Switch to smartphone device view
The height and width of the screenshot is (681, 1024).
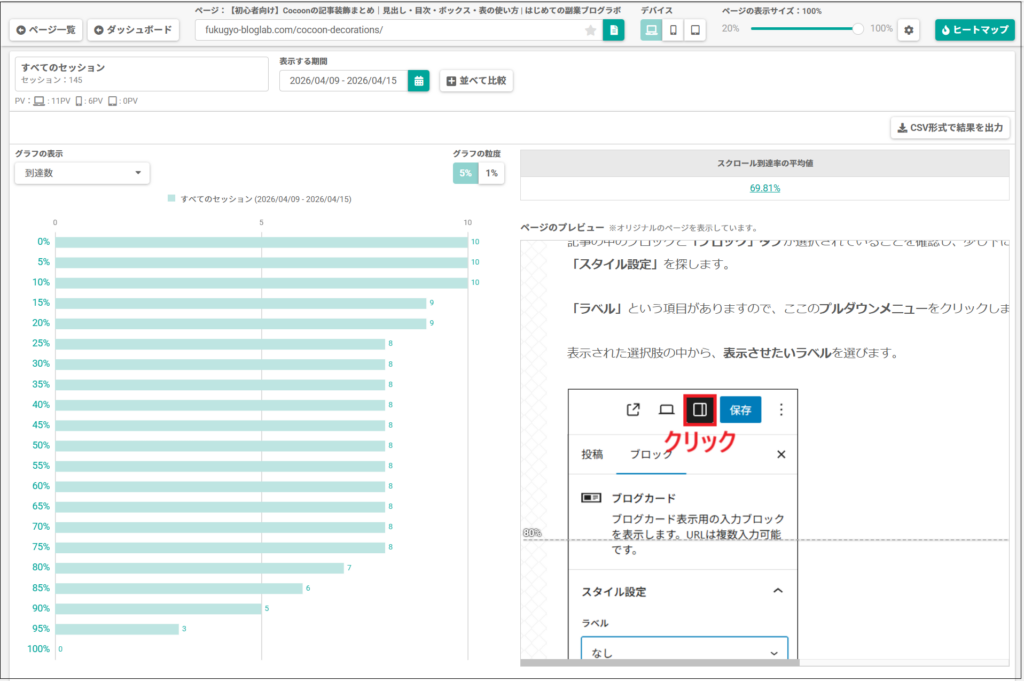coord(673,30)
